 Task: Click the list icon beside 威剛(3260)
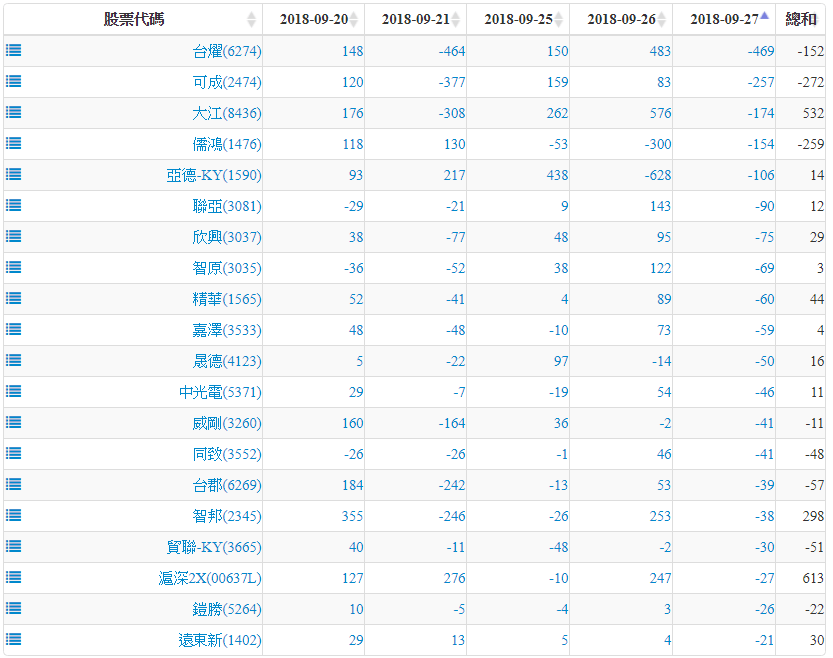pyautogui.click(x=14, y=423)
